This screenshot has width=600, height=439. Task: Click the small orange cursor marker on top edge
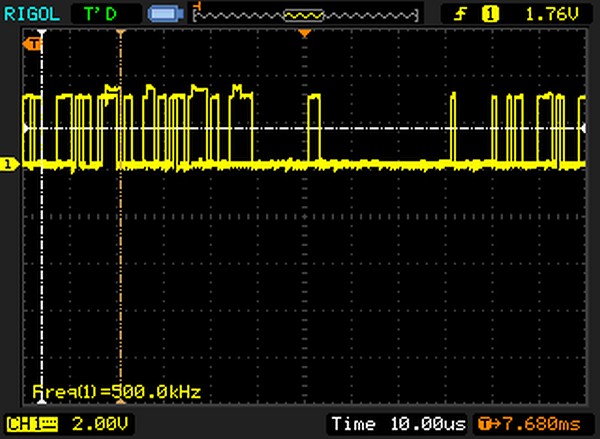point(120,35)
